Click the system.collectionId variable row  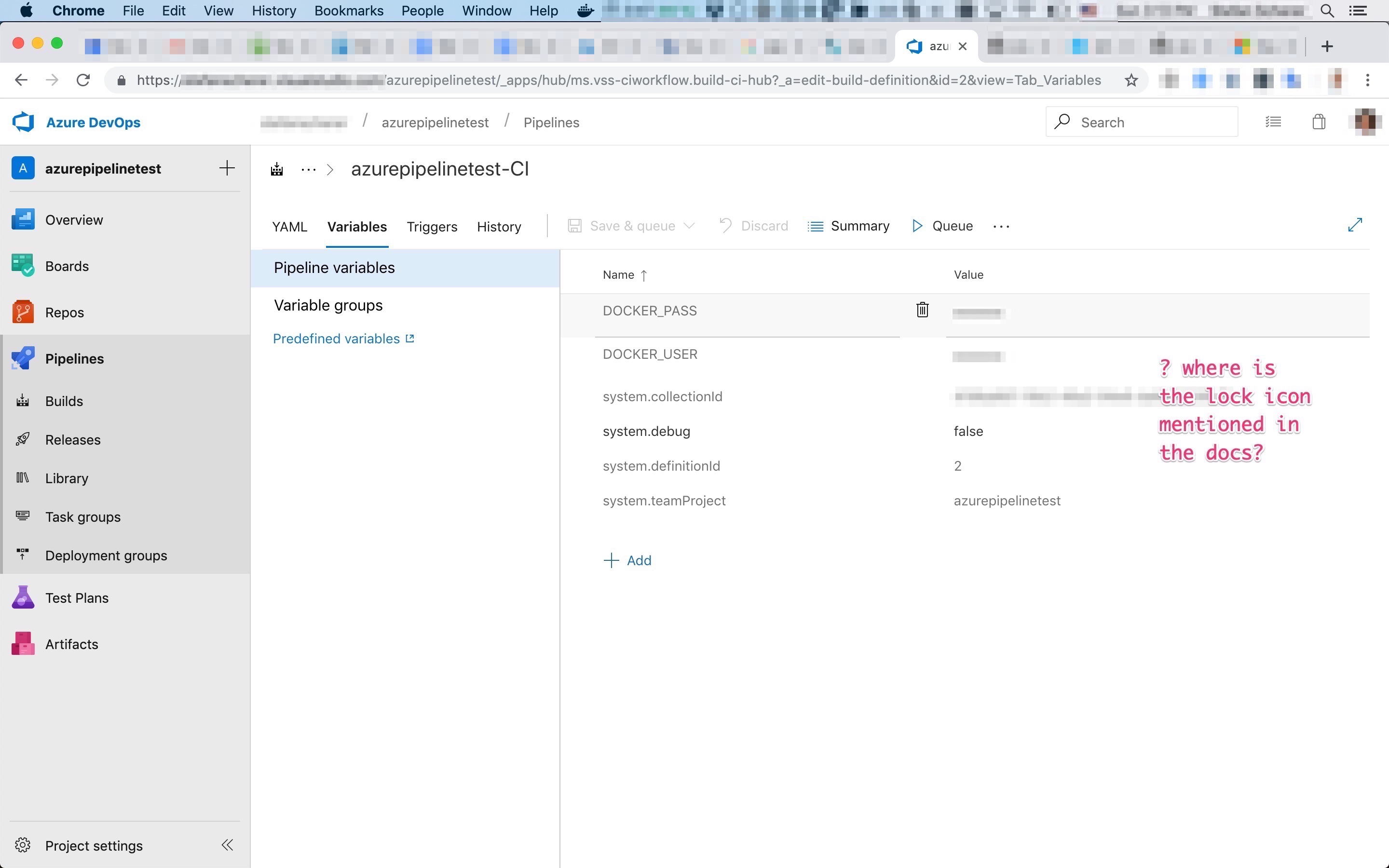(x=965, y=397)
